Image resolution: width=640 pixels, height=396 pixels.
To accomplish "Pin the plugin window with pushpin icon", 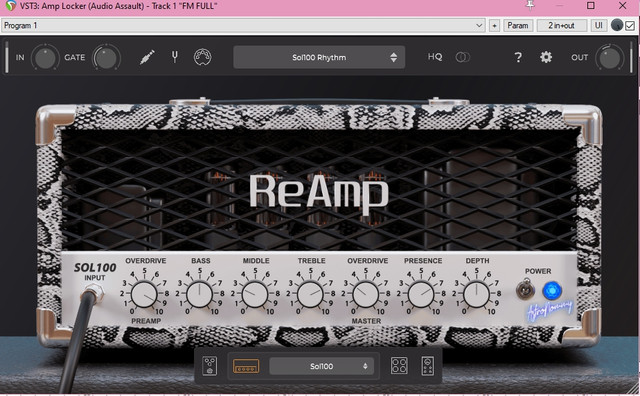I will tap(530, 5).
